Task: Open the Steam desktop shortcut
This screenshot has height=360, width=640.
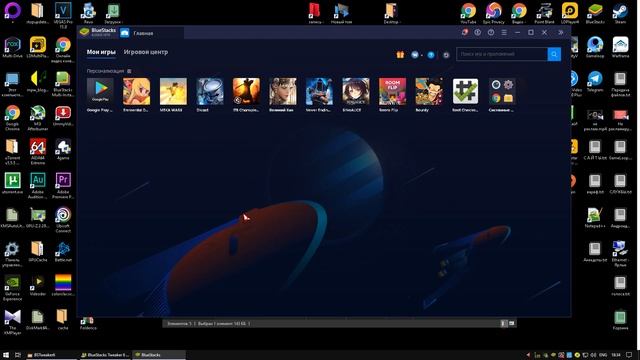Action: 620,13
